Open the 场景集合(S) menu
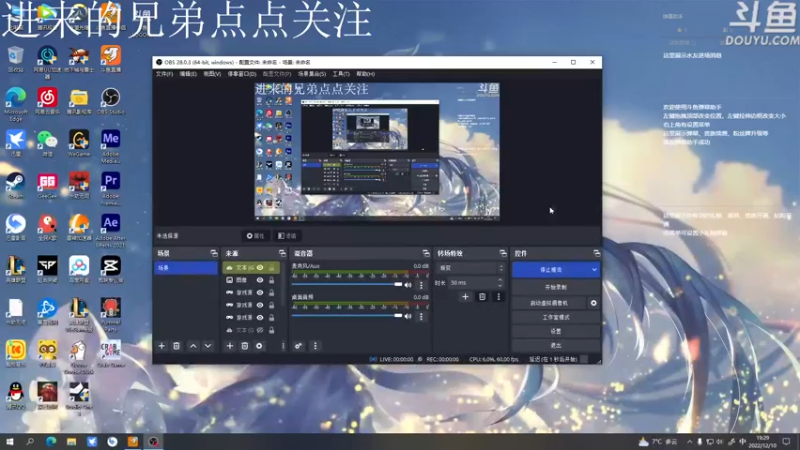The image size is (800, 450). pyautogui.click(x=312, y=74)
